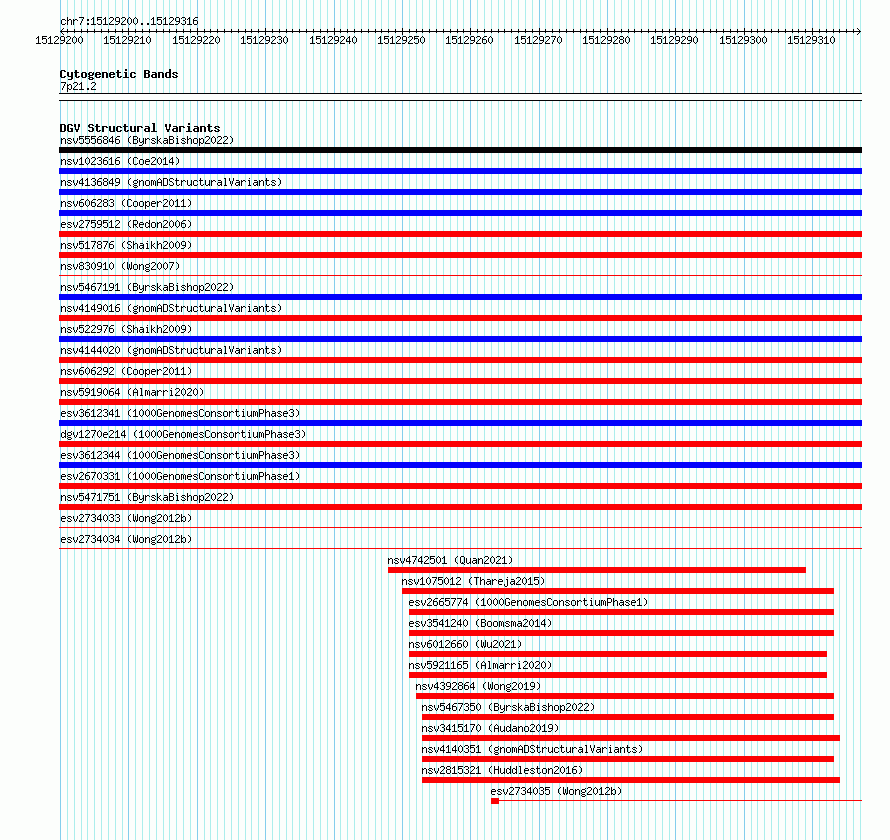Screen dimensions: 890x840
Task: Click the nsv522976 (Shaikh2009) label
Action: pyautogui.click(x=126, y=329)
